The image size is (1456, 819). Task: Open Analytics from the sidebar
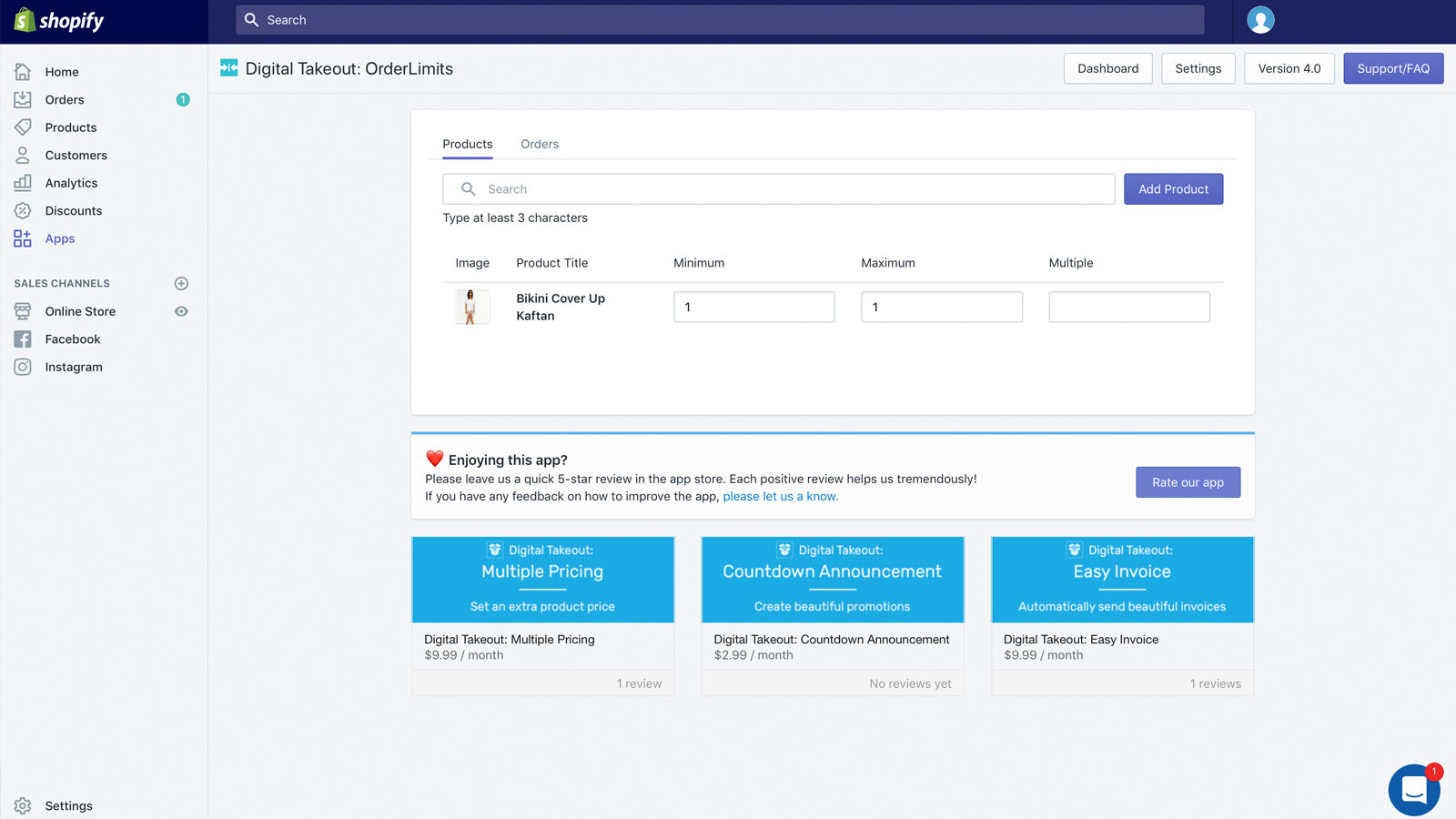coord(71,183)
